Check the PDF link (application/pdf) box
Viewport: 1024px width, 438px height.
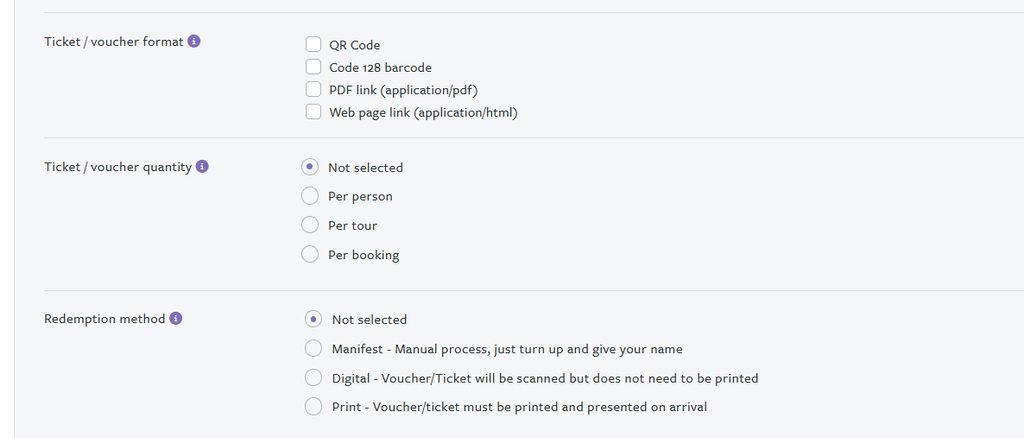point(313,90)
